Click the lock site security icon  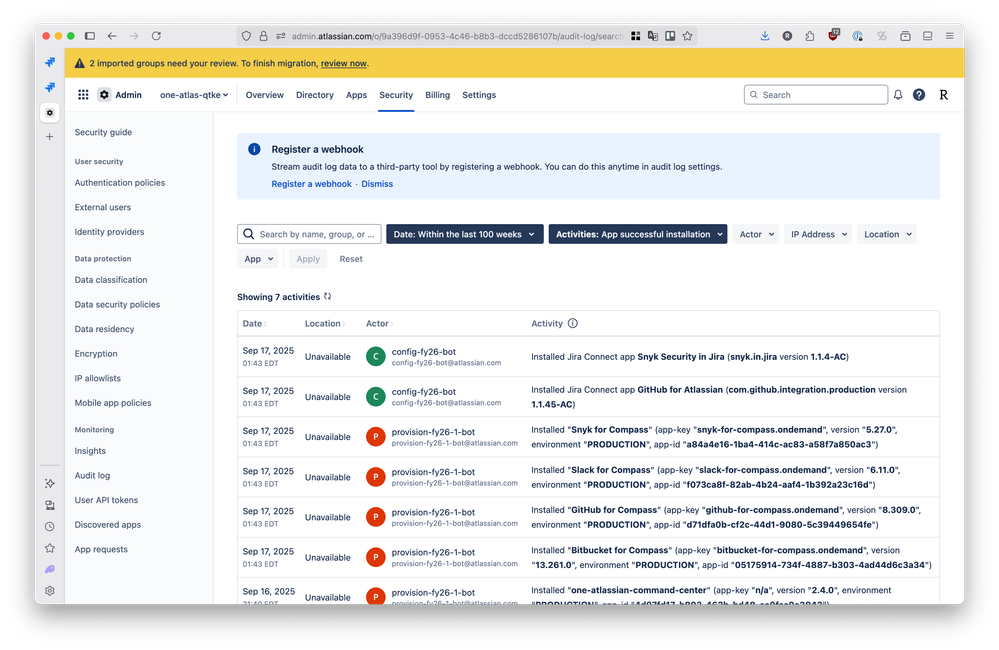pyautogui.click(x=263, y=36)
